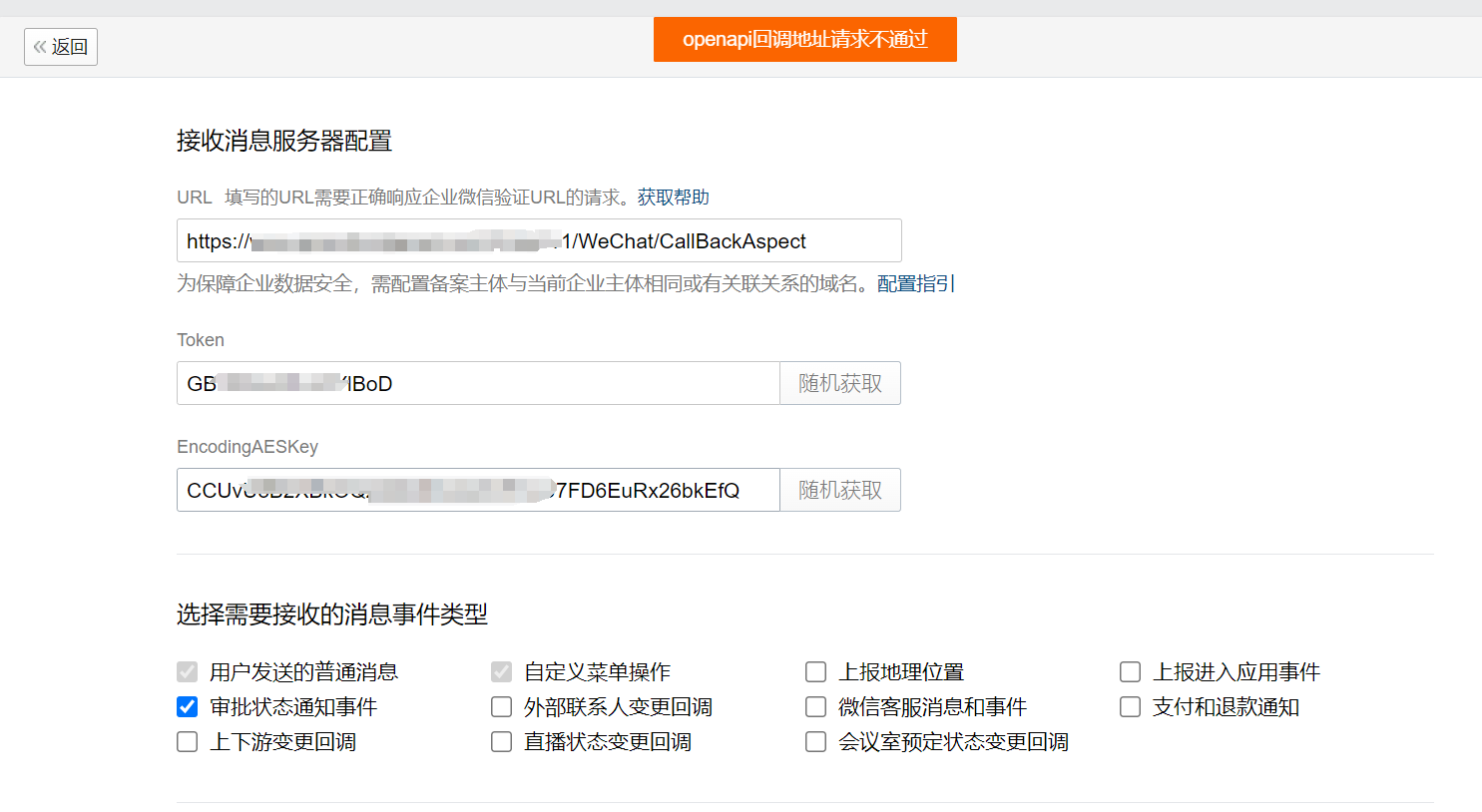Enable the 上下游变更回调 checkbox
The height and width of the screenshot is (812, 1482).
[188, 742]
